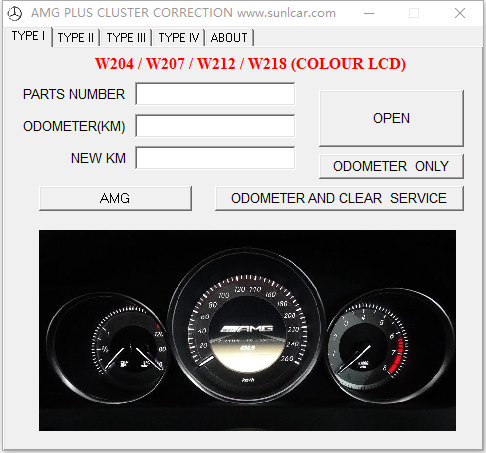Click the AMG button
This screenshot has height=453, width=486.
(x=115, y=198)
